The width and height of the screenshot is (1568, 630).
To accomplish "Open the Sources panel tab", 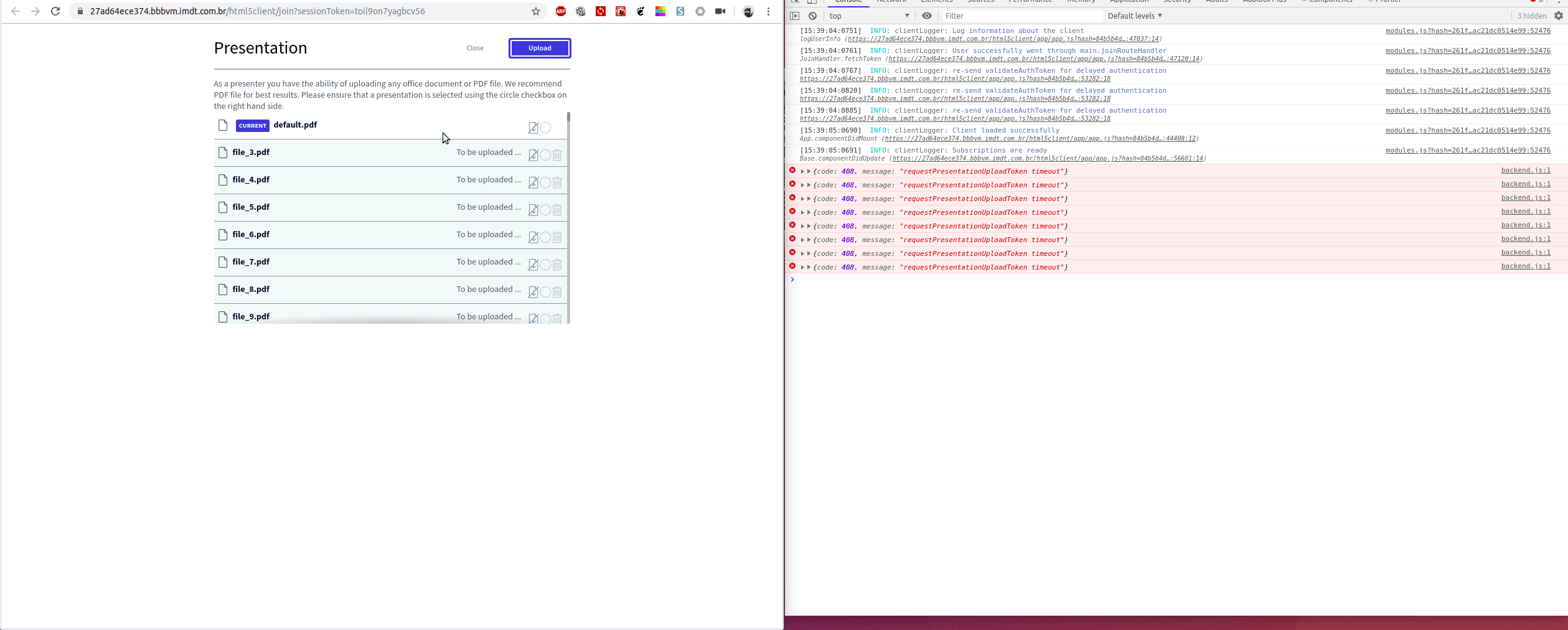I will pos(981,2).
